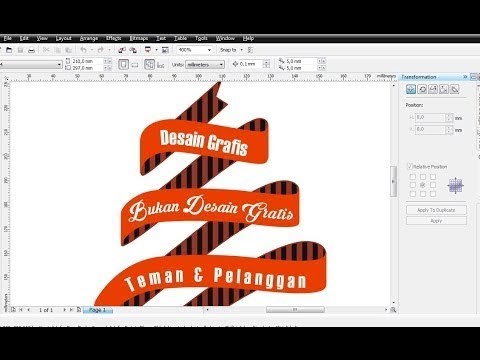This screenshot has width=480, height=360.
Task: Click the Open file icon
Action: coord(9,50)
